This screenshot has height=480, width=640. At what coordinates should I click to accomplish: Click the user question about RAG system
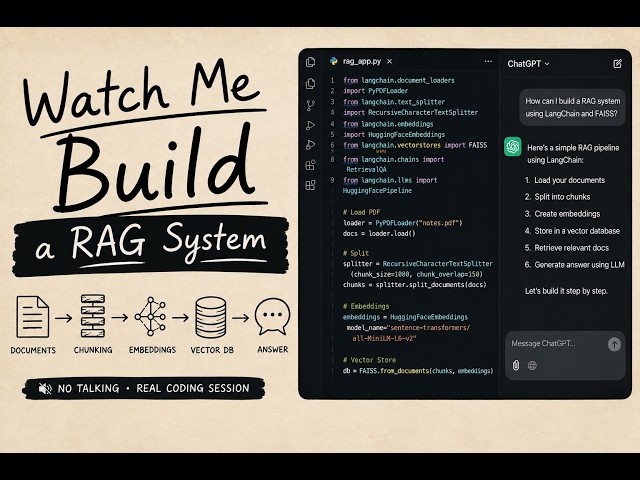pos(572,107)
